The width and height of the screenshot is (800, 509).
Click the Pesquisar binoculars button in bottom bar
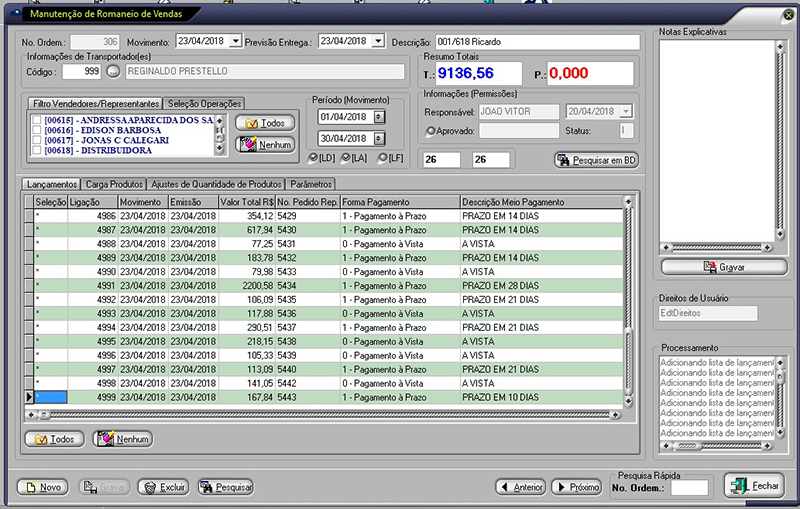pyautogui.click(x=225, y=487)
